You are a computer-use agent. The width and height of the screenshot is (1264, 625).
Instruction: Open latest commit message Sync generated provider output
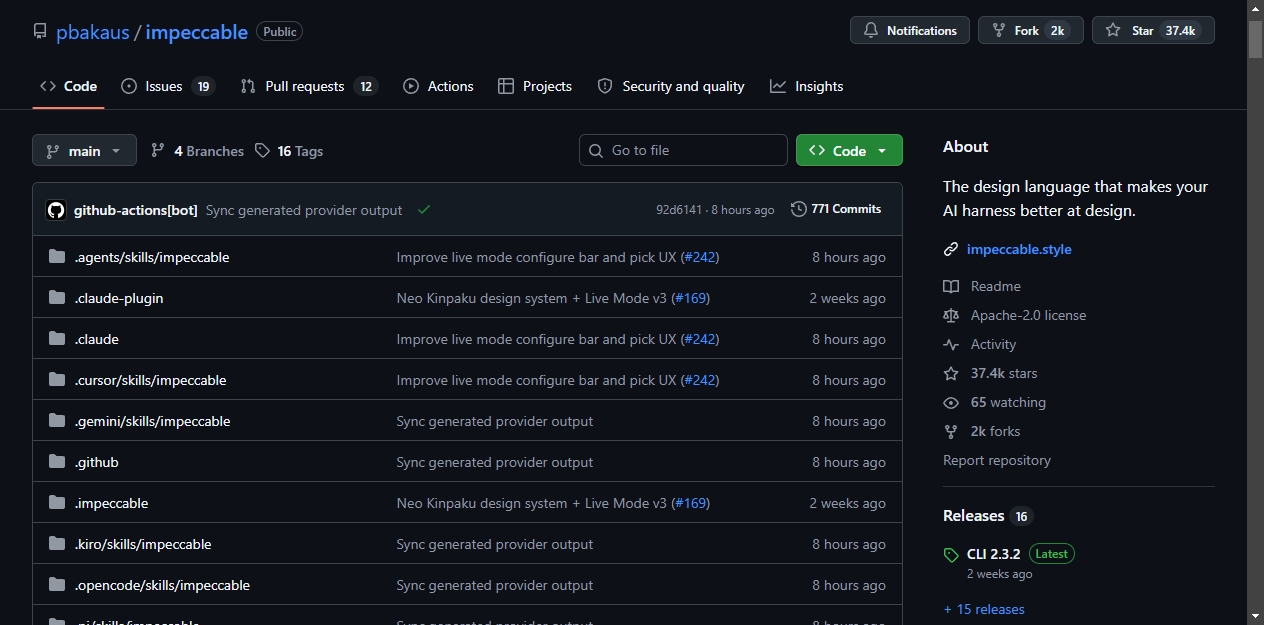(x=304, y=210)
